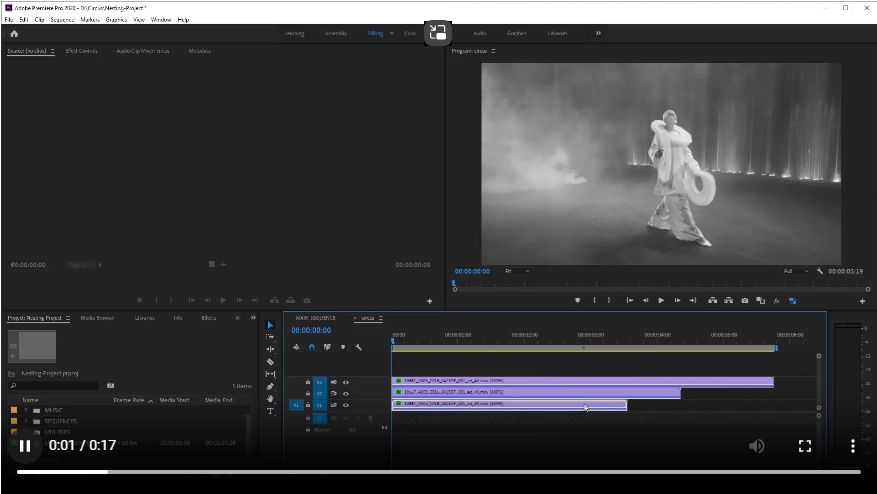This screenshot has height=494, width=877.
Task: Select the Selection tool arrow
Action: pyautogui.click(x=270, y=325)
